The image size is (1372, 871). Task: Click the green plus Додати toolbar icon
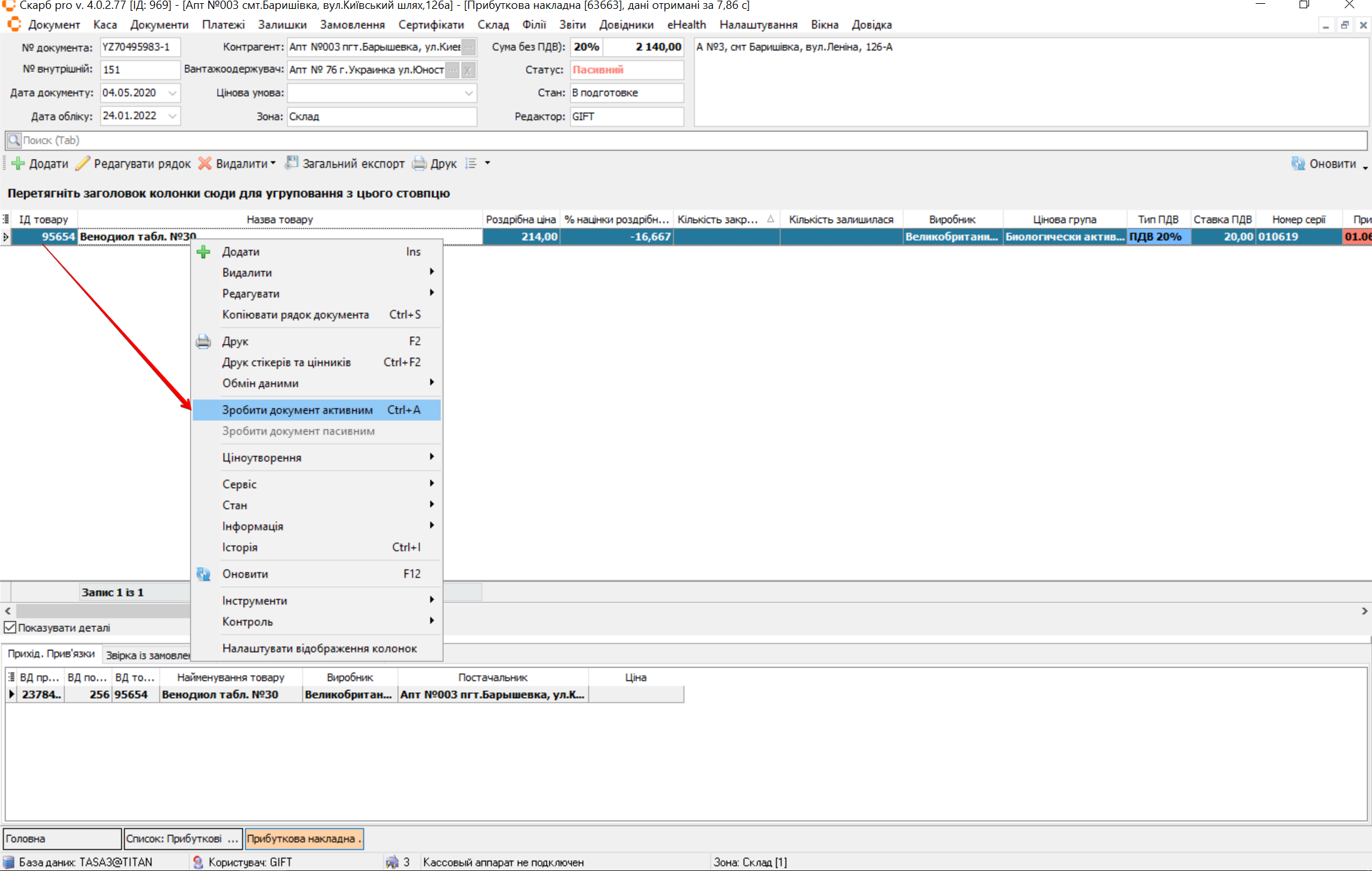click(18, 164)
